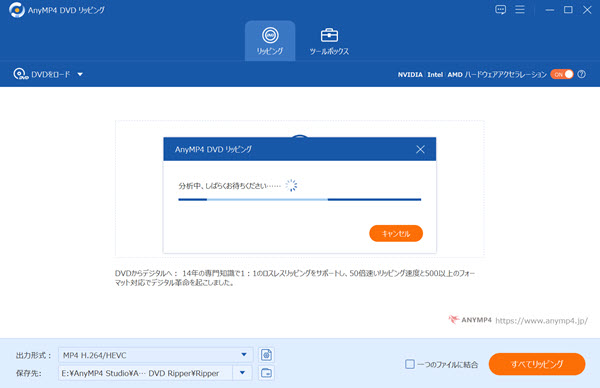Close the AnyMP4 main window

point(587,10)
